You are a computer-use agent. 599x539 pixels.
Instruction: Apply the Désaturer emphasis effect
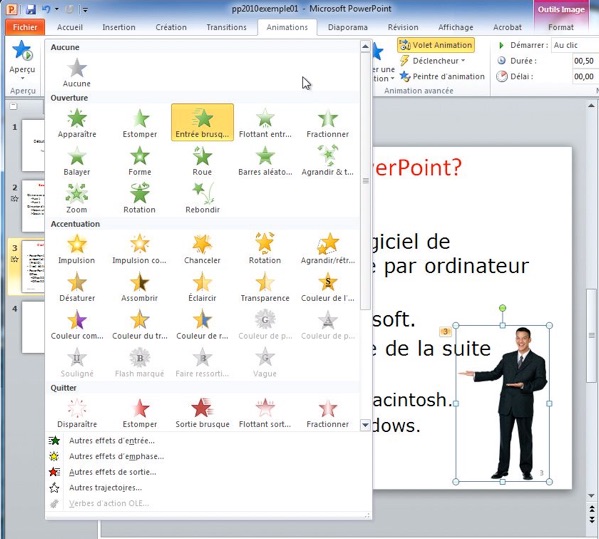tap(77, 286)
